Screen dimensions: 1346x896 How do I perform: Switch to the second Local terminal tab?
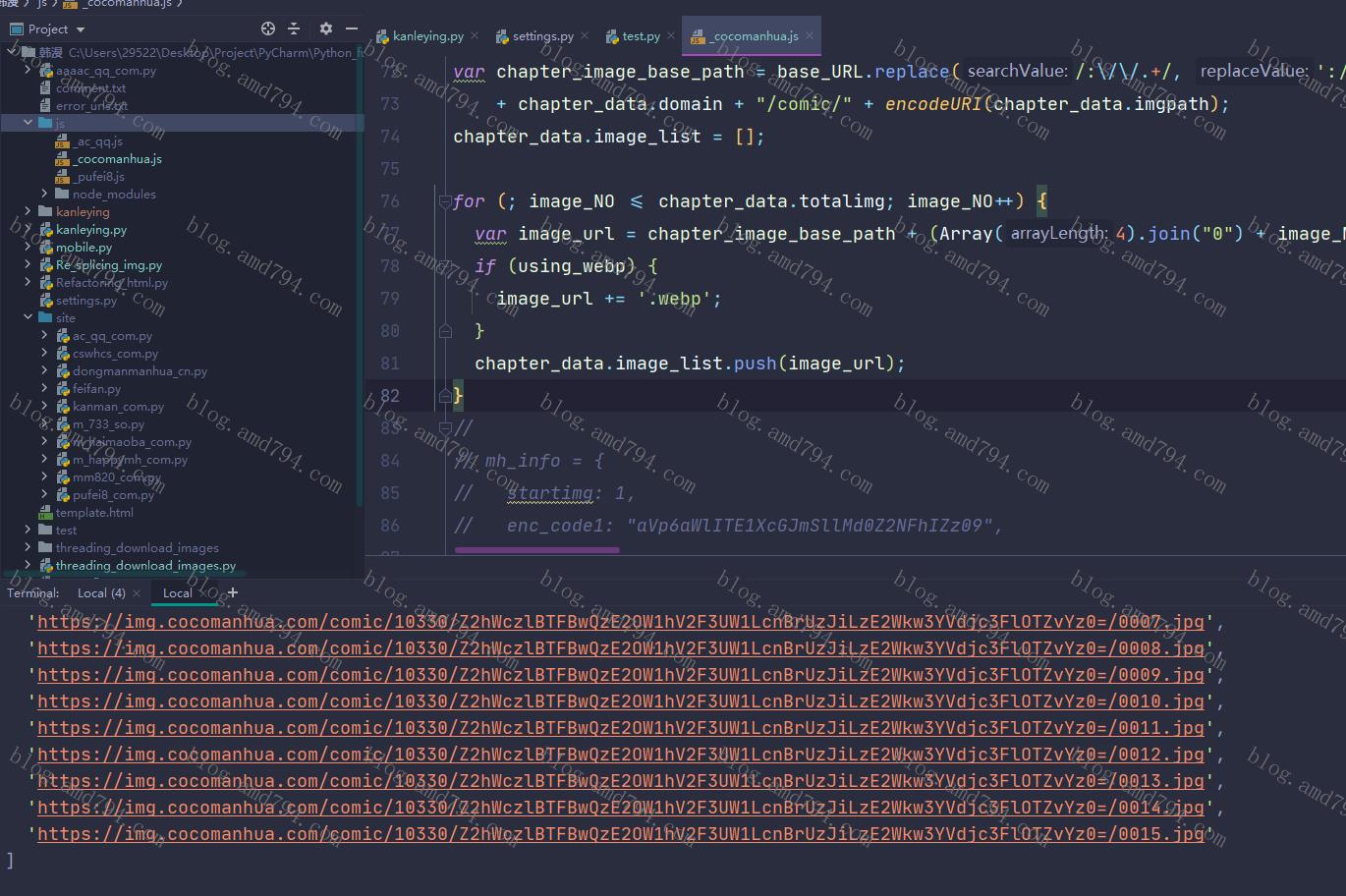tap(177, 592)
